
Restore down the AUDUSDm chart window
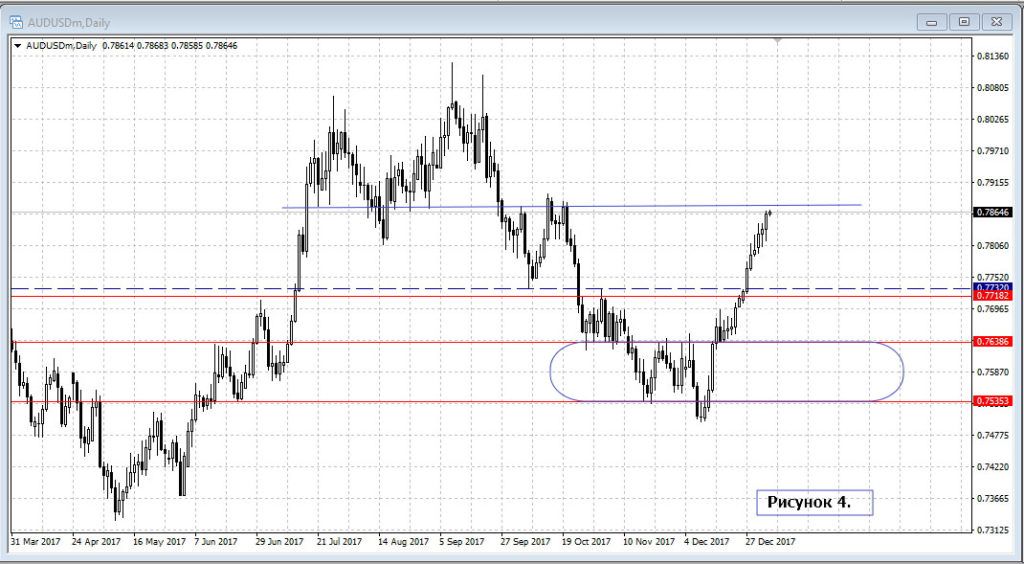point(964,20)
